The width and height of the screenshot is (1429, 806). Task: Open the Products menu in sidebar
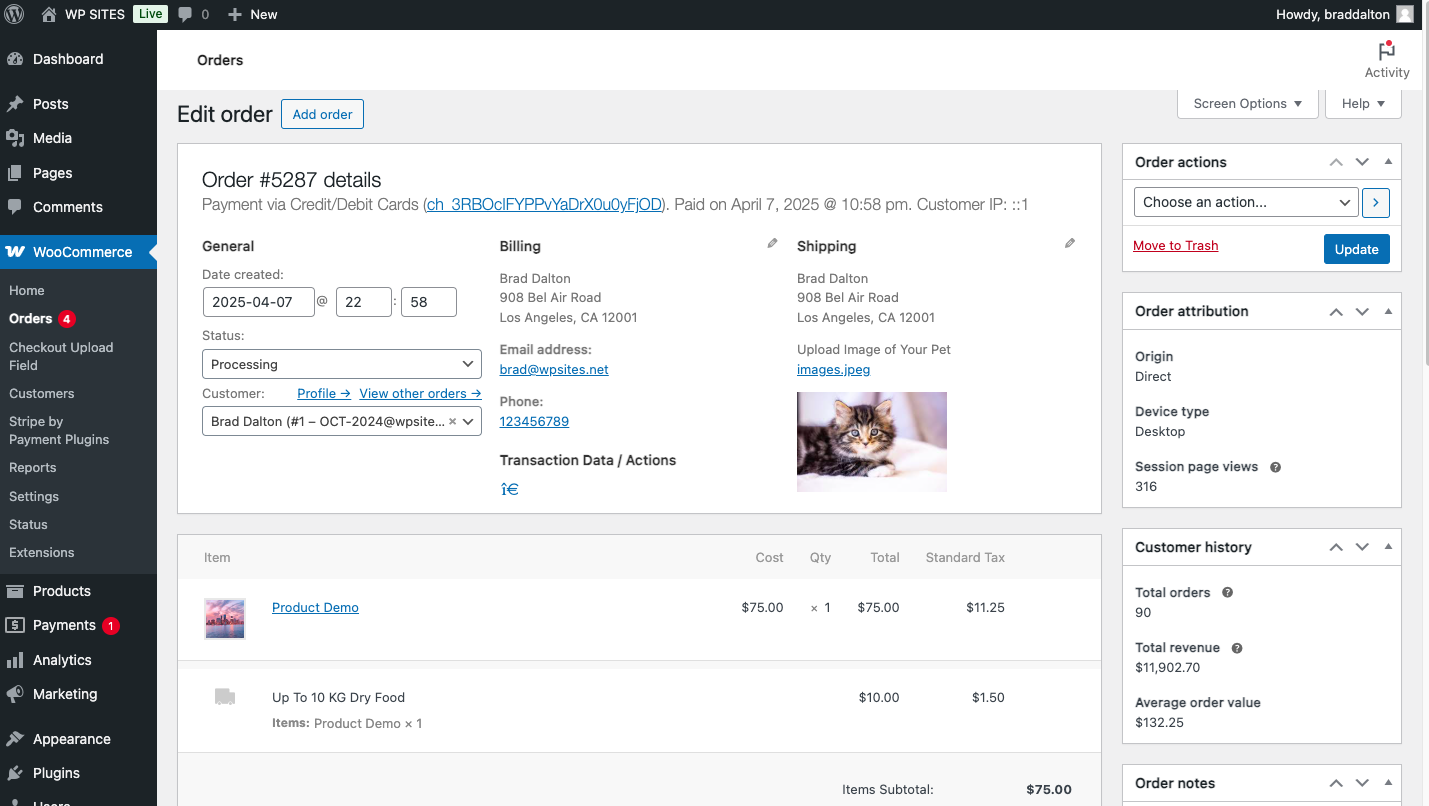pyautogui.click(x=61, y=591)
